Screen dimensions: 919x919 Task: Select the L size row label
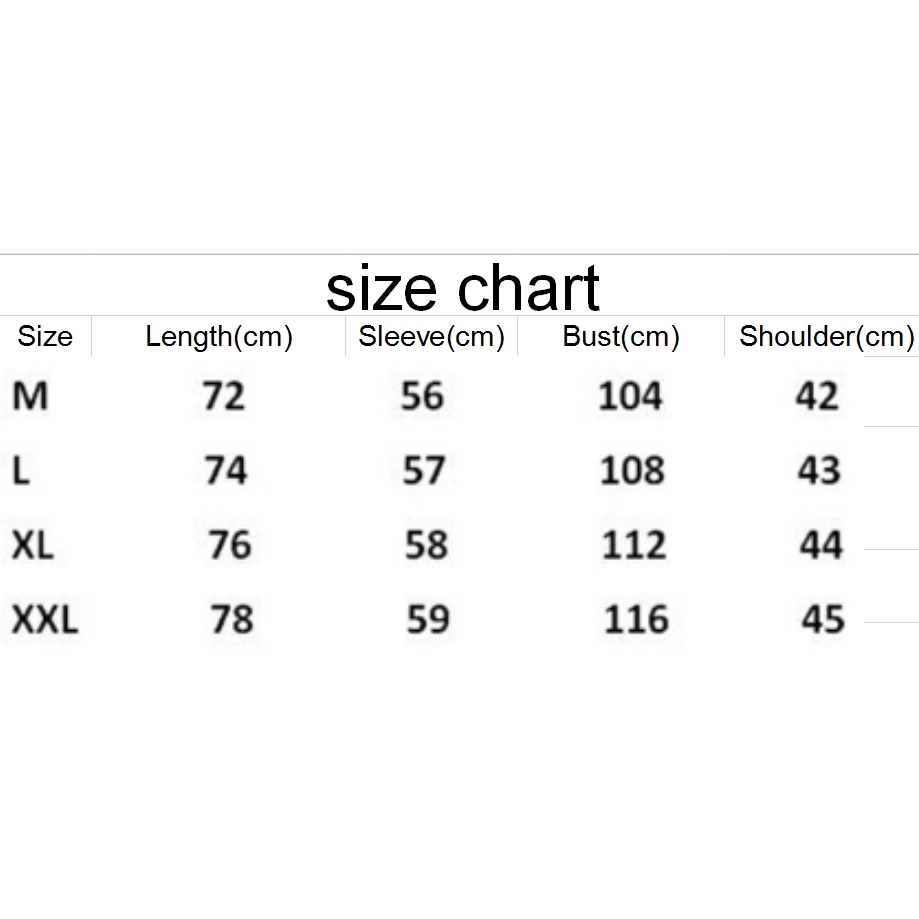coord(22,470)
